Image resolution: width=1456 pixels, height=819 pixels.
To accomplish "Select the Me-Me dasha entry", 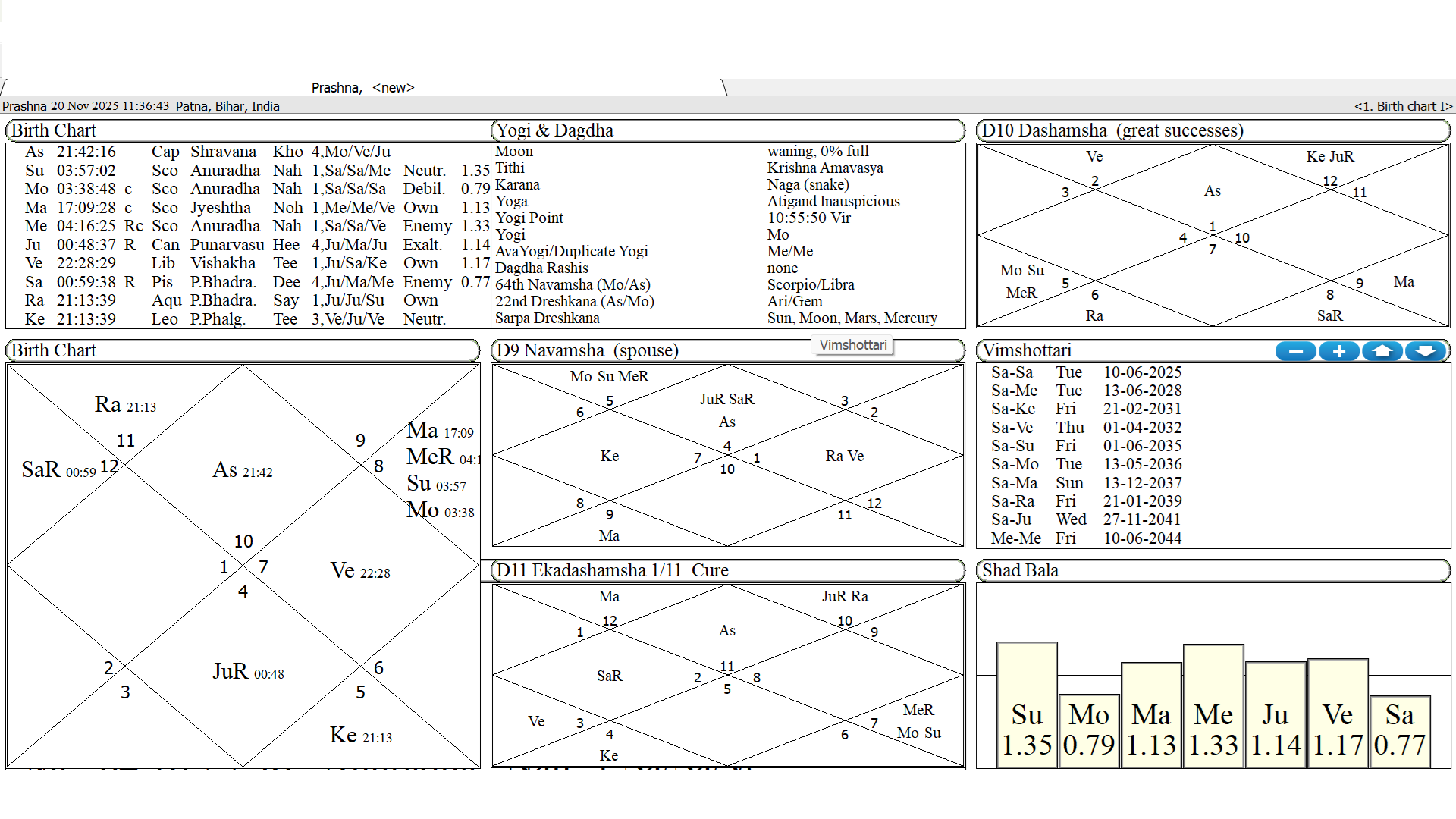I will click(x=1015, y=538).
